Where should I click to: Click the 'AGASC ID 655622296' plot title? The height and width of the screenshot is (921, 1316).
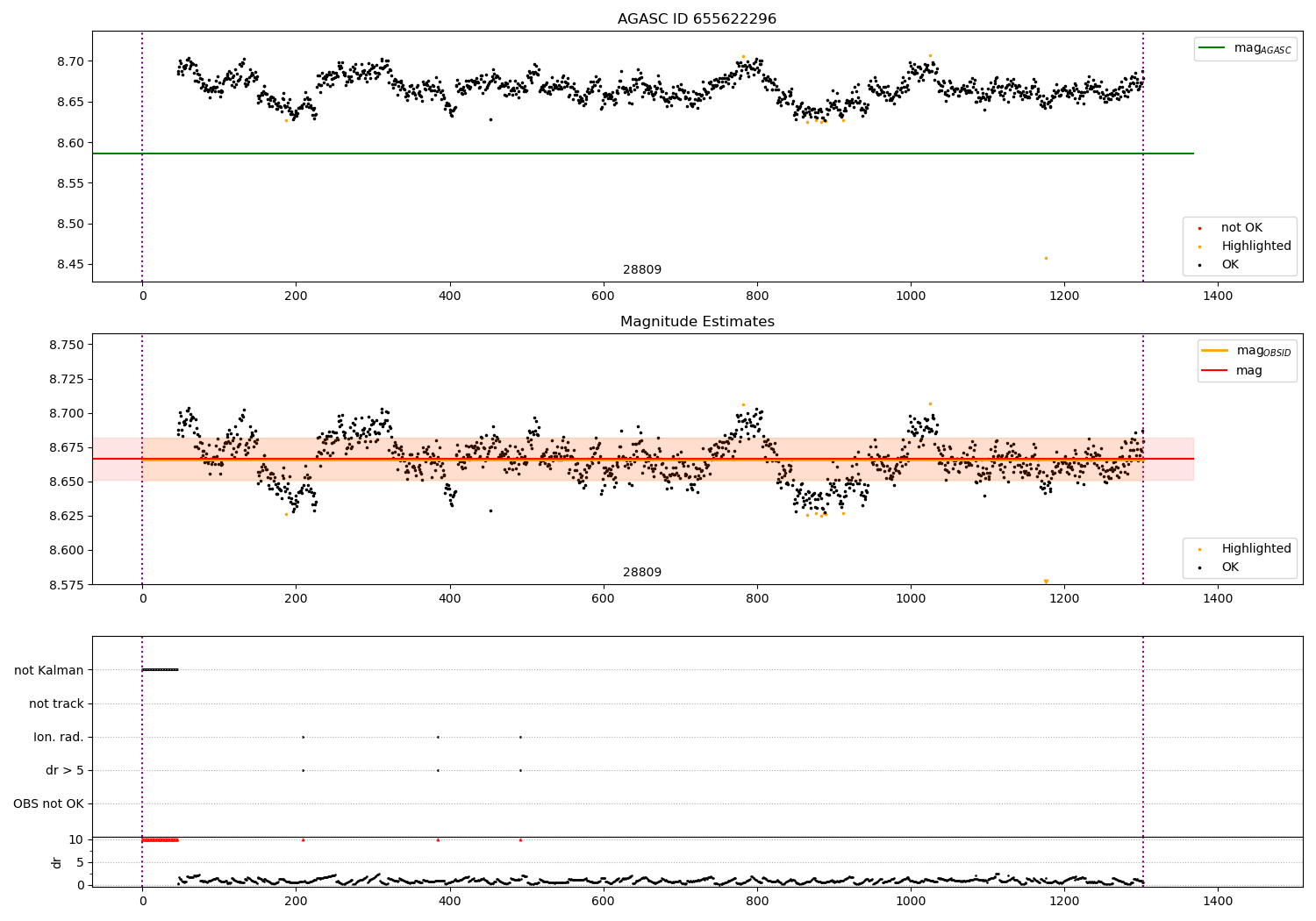point(697,19)
